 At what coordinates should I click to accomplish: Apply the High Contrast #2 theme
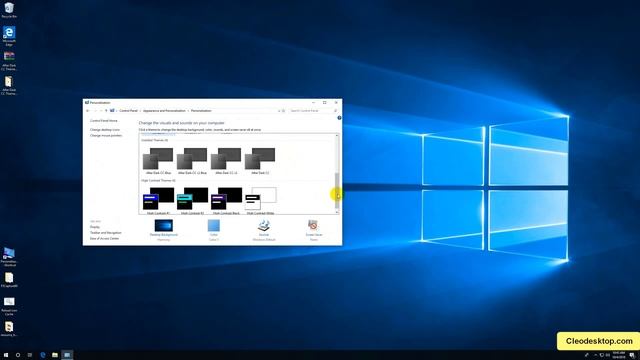click(192, 200)
